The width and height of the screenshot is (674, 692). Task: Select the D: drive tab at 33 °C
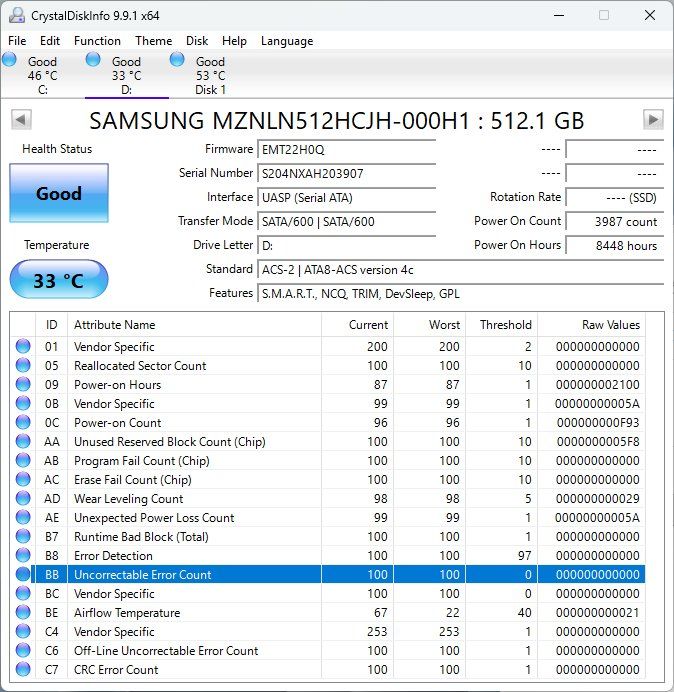pyautogui.click(x=126, y=75)
